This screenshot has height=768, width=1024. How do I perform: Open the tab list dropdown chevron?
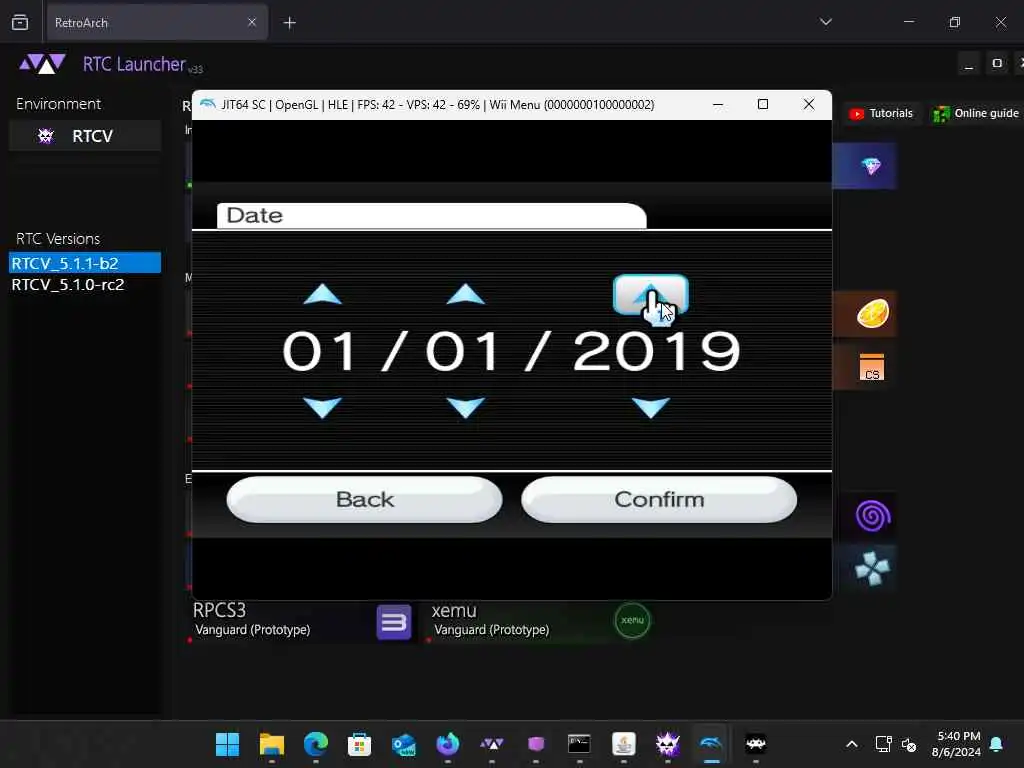click(825, 22)
